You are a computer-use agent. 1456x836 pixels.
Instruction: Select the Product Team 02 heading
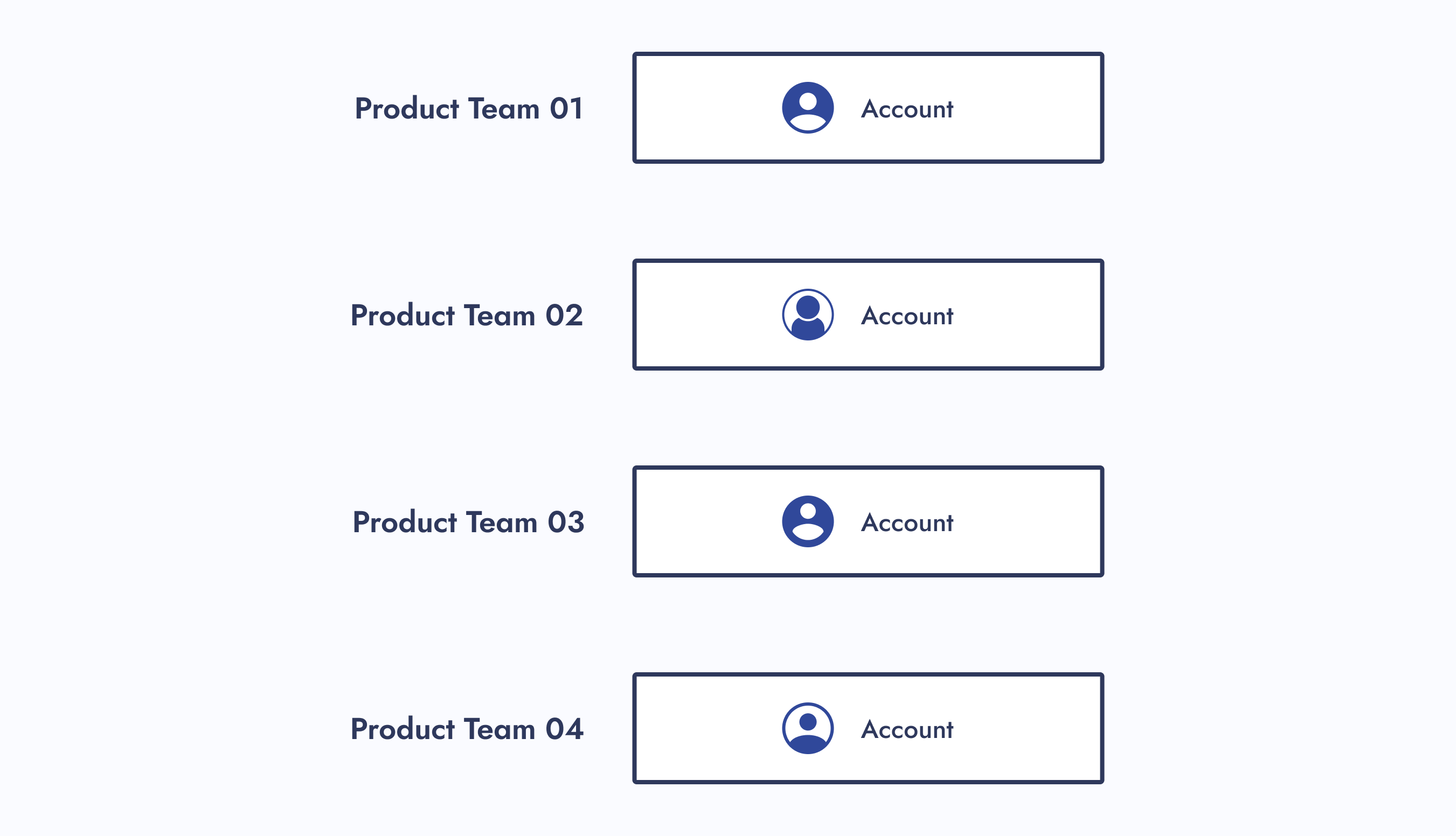pyautogui.click(x=466, y=315)
